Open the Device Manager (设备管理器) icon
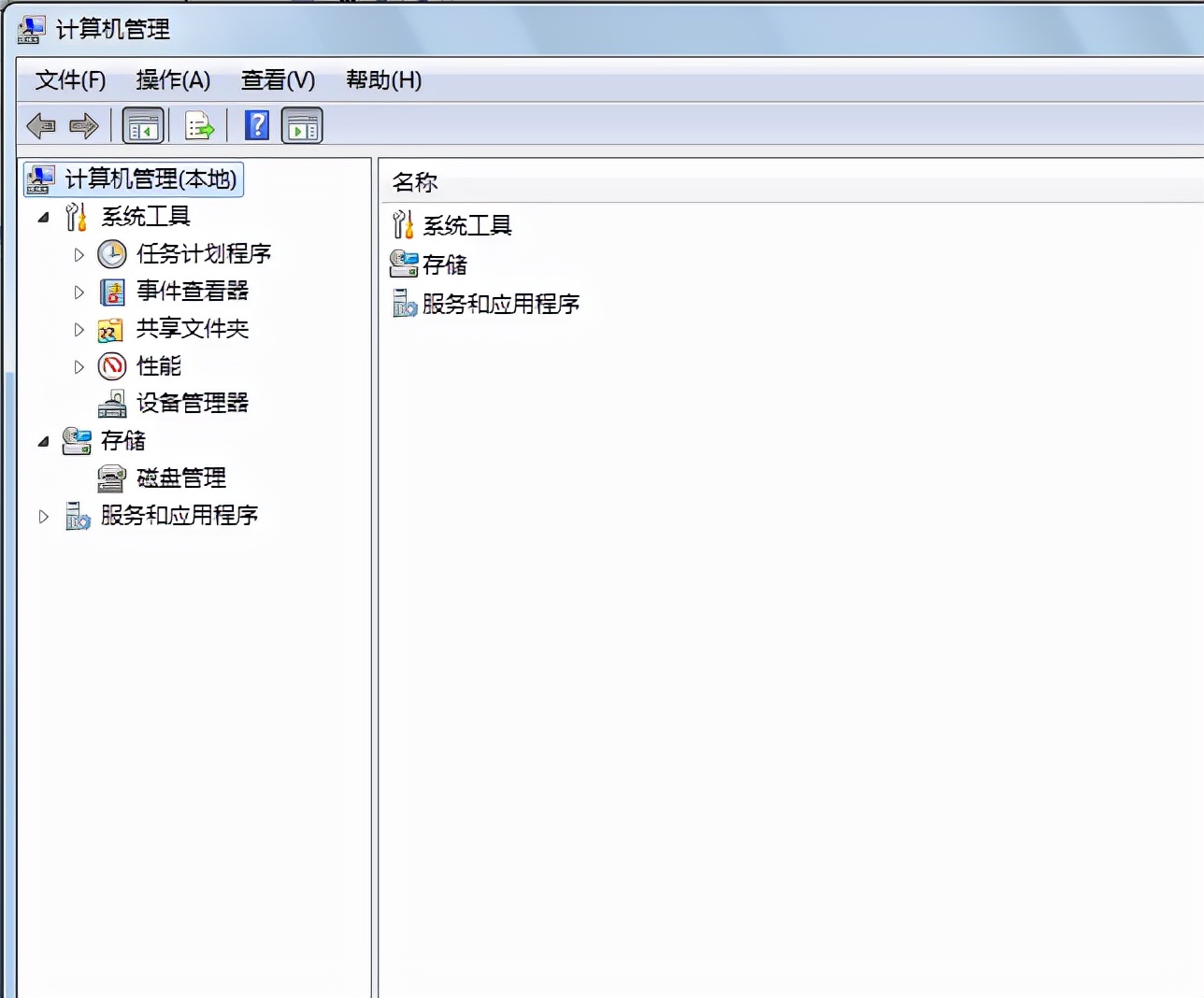The image size is (1204, 998). 112,404
